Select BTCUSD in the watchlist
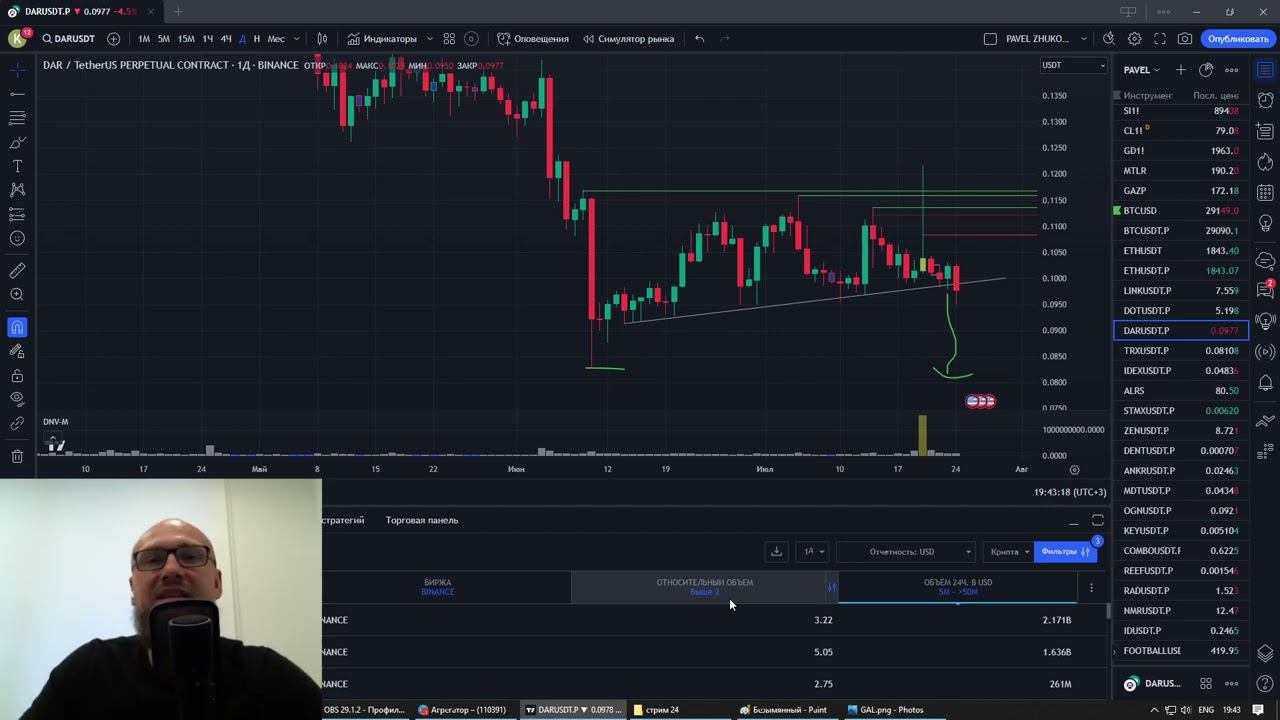This screenshot has height=720, width=1280. pos(1181,211)
